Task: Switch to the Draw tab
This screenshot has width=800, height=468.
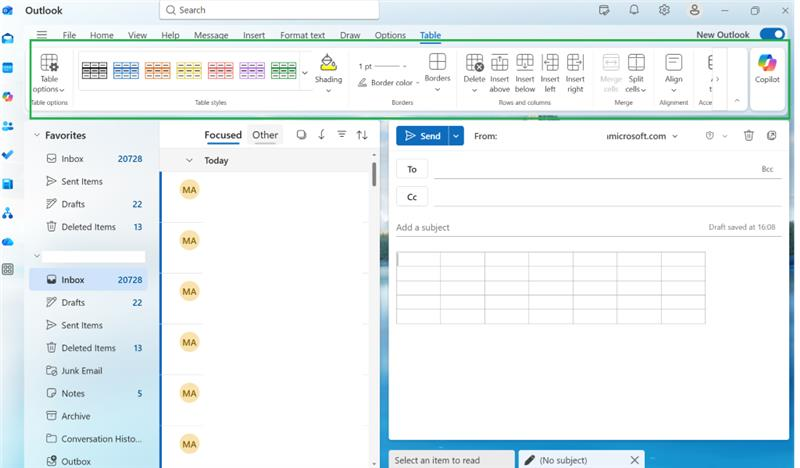Action: [x=350, y=35]
